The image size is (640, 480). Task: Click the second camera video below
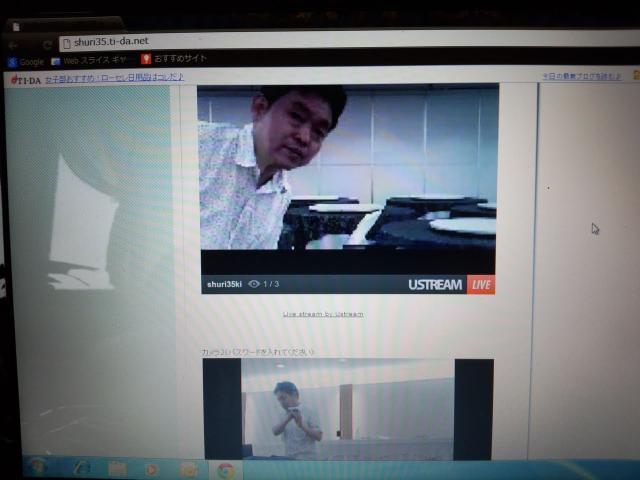click(x=348, y=409)
